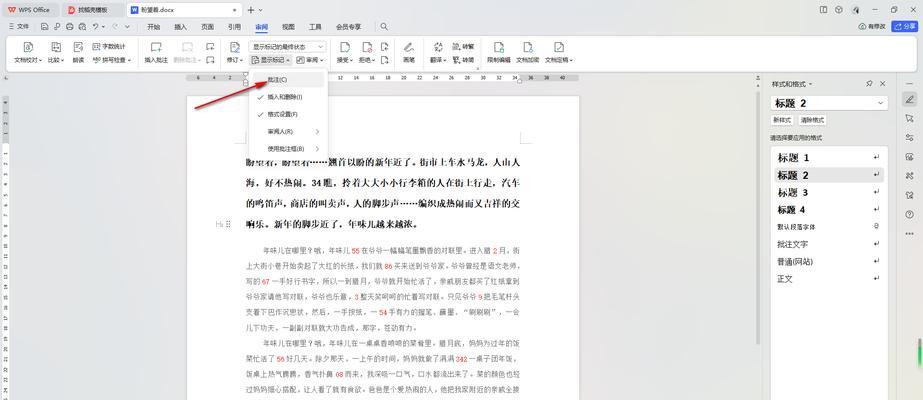Open the 审阅 pane dropdown in ribbon
This screenshot has width=923, height=400.
pos(310,60)
